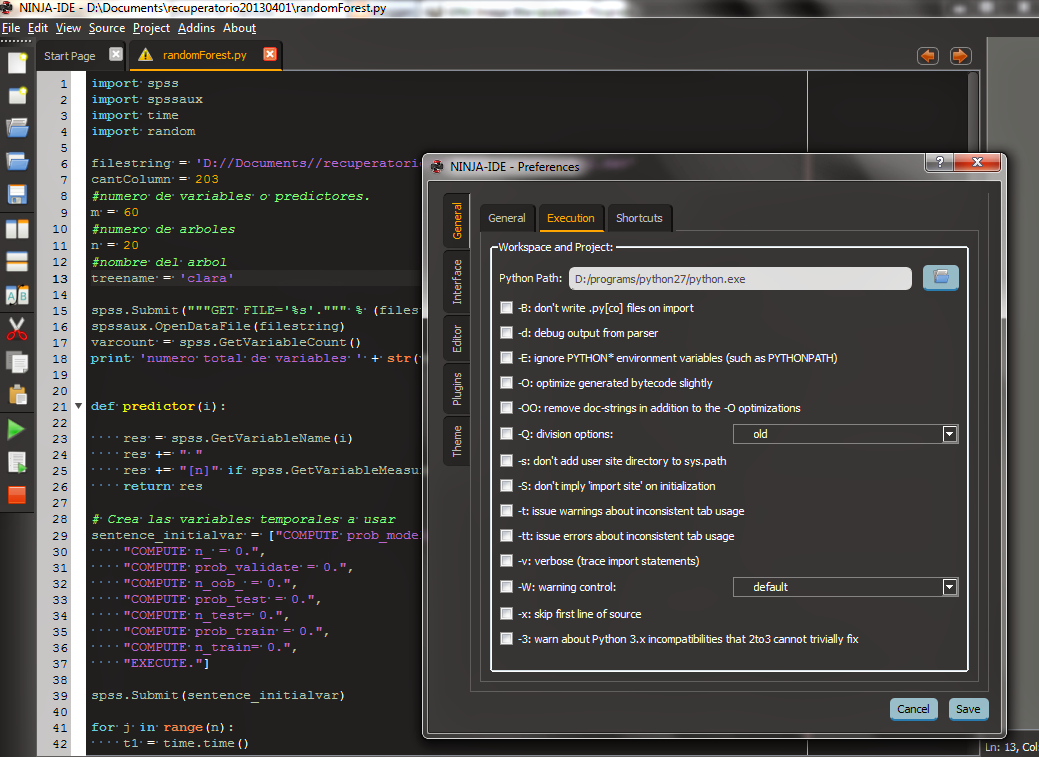Click the Save file floppy icon
Viewport: 1039px width, 757px height.
click(17, 194)
